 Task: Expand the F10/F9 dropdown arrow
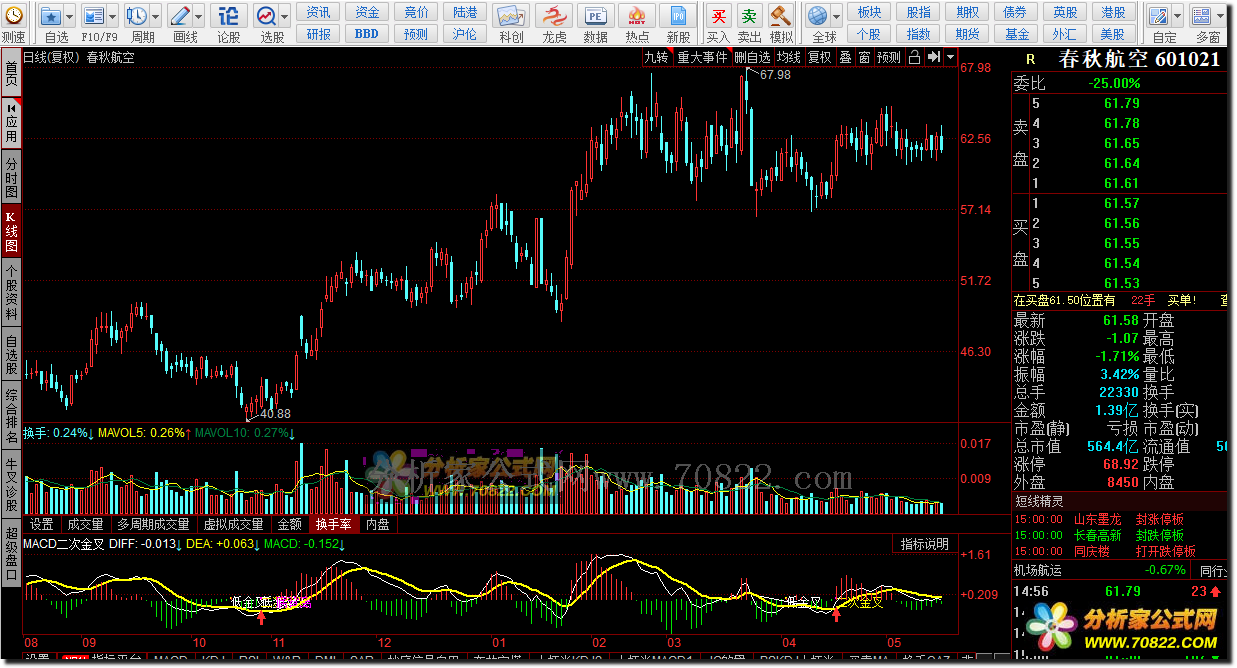pyautogui.click(x=112, y=16)
